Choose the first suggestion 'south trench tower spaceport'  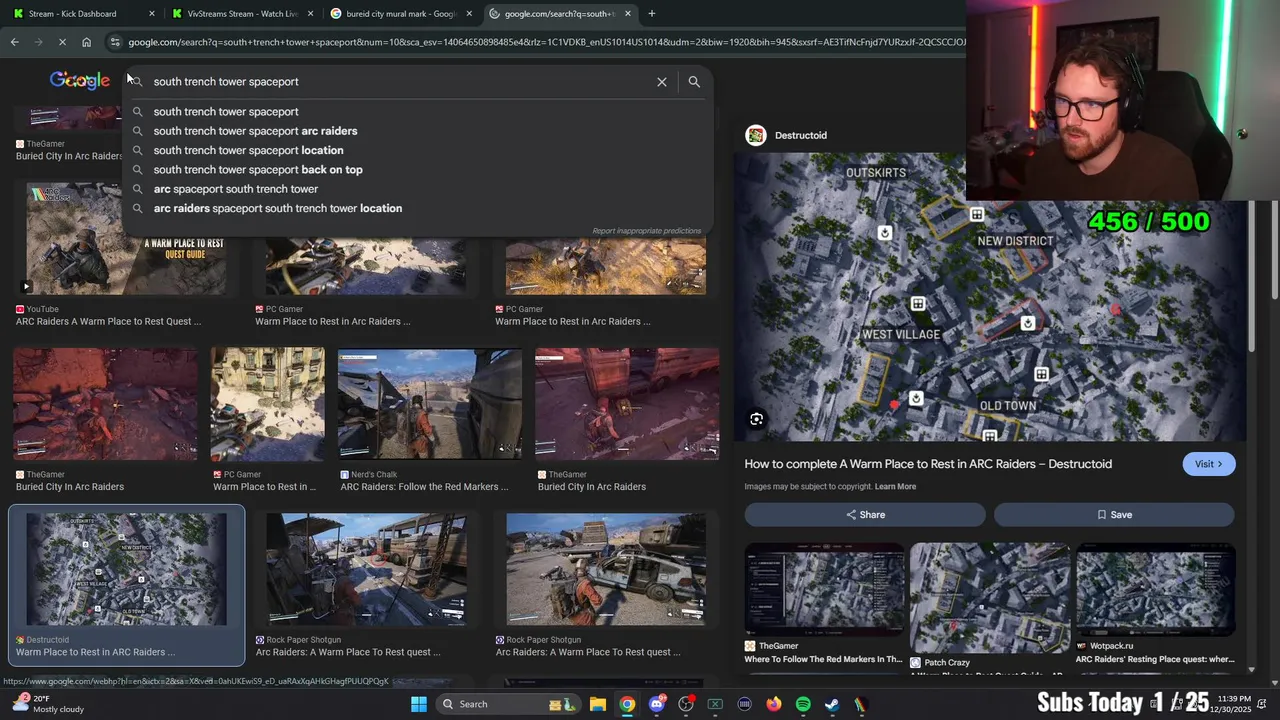coord(419,112)
